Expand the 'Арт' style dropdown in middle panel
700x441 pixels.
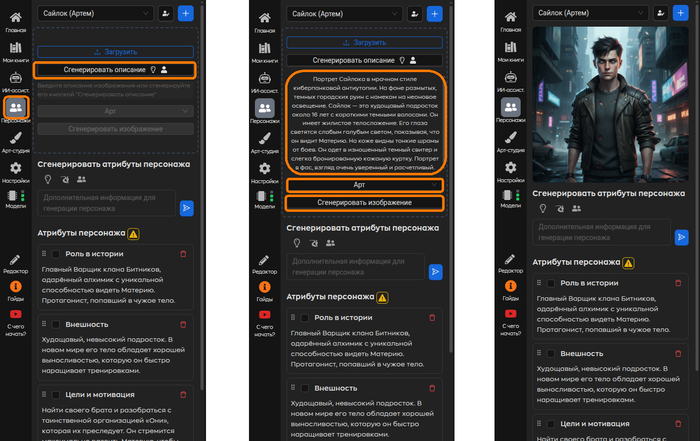[364, 185]
